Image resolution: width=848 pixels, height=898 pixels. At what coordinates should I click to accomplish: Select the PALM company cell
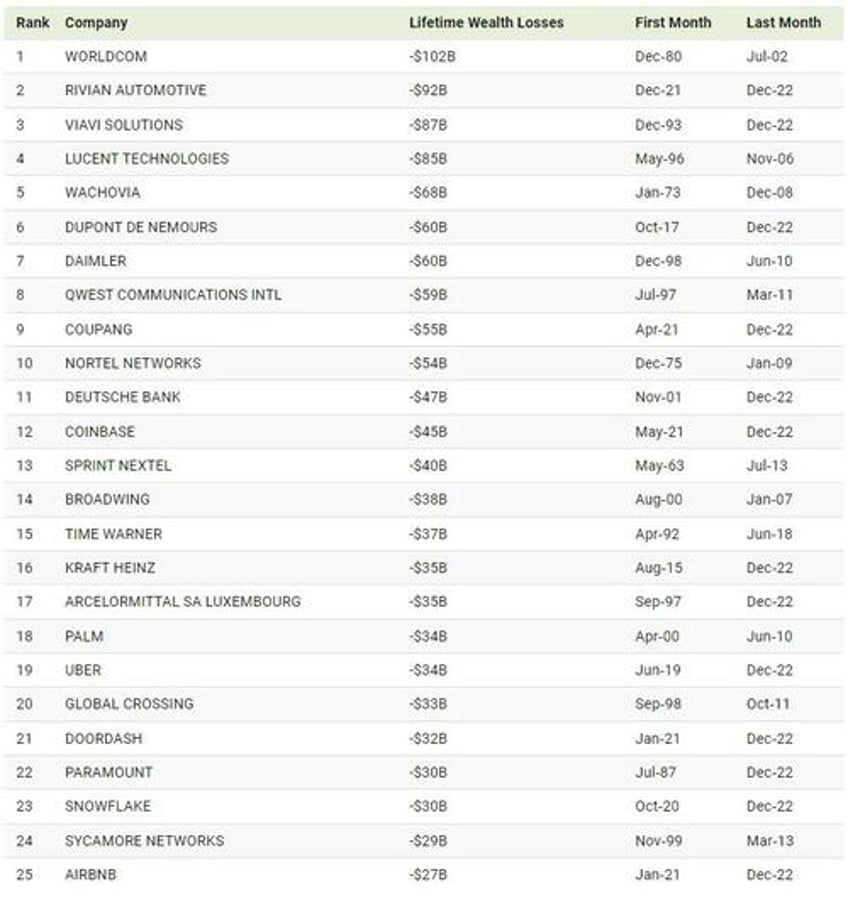pyautogui.click(x=84, y=636)
